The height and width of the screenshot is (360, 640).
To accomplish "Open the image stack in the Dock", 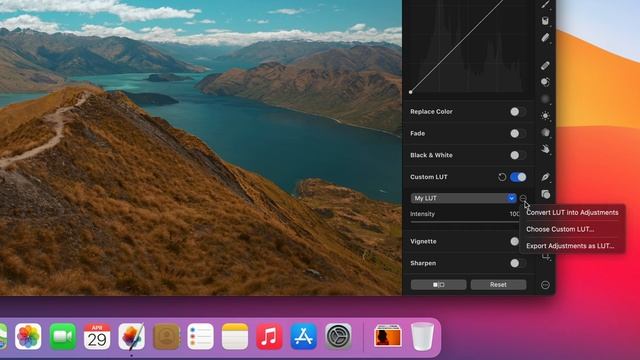I will (x=388, y=336).
